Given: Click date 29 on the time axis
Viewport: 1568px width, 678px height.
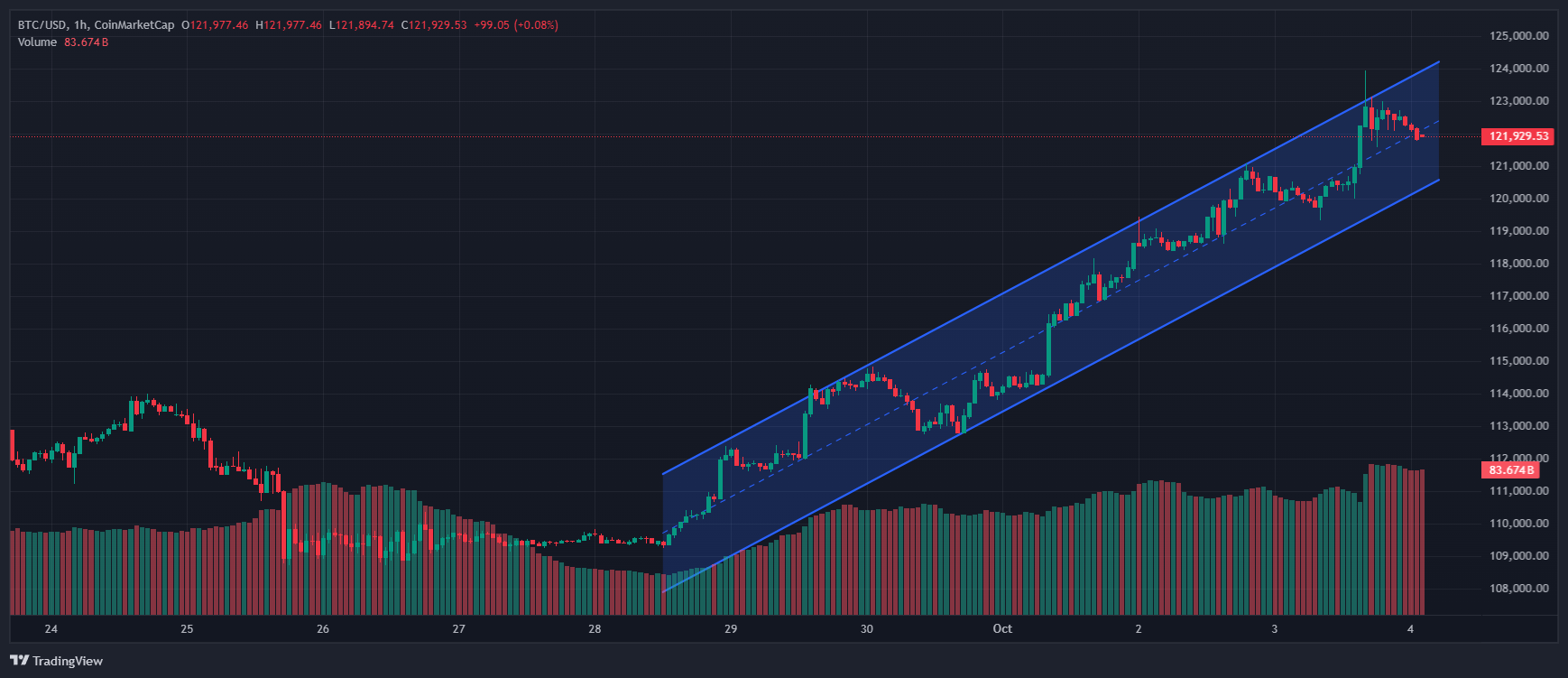Looking at the screenshot, I should pyautogui.click(x=731, y=629).
